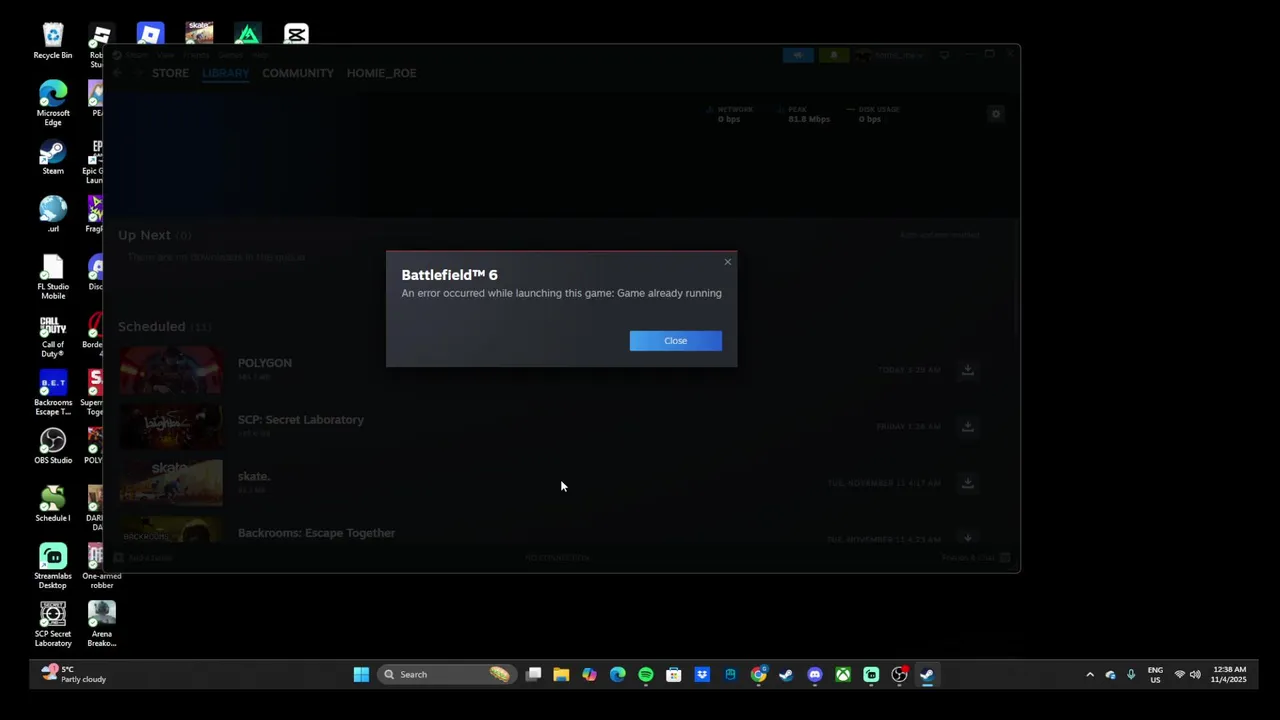Screen dimensions: 1280x720
Task: Select the SCP Secret Laboratory desktop icon
Action: point(53,625)
